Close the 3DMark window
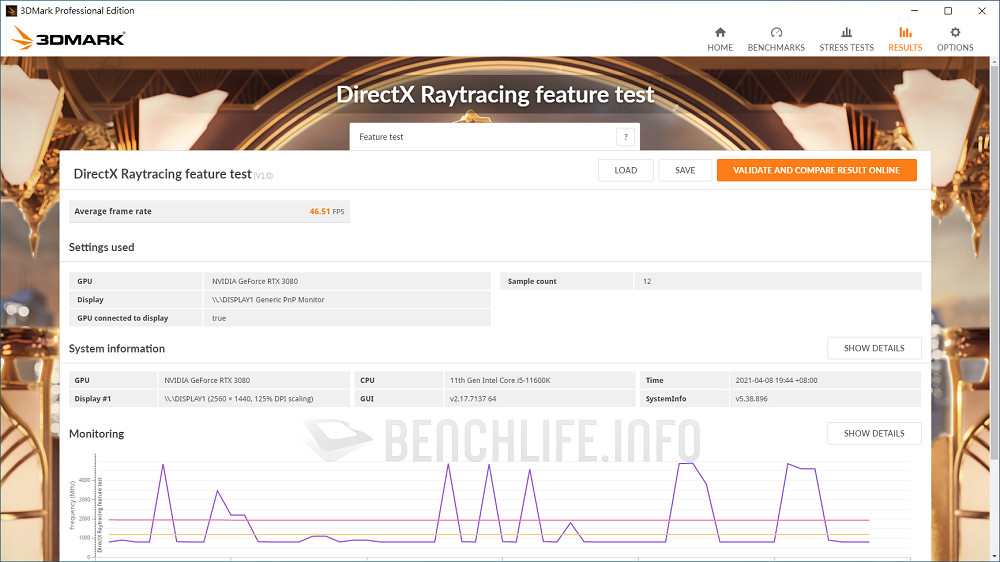1000x562 pixels. coord(982,11)
